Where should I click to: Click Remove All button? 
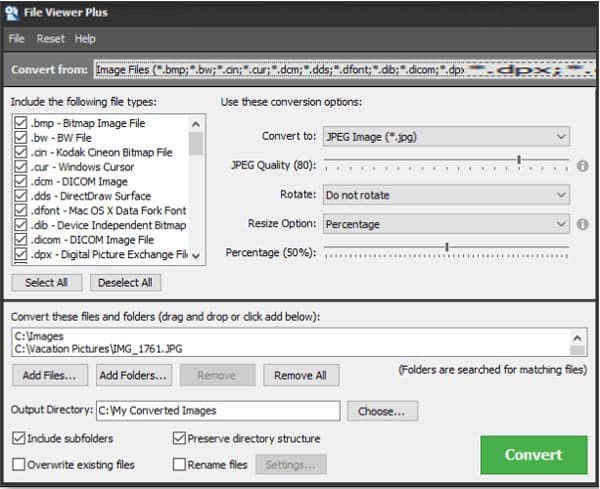(301, 375)
